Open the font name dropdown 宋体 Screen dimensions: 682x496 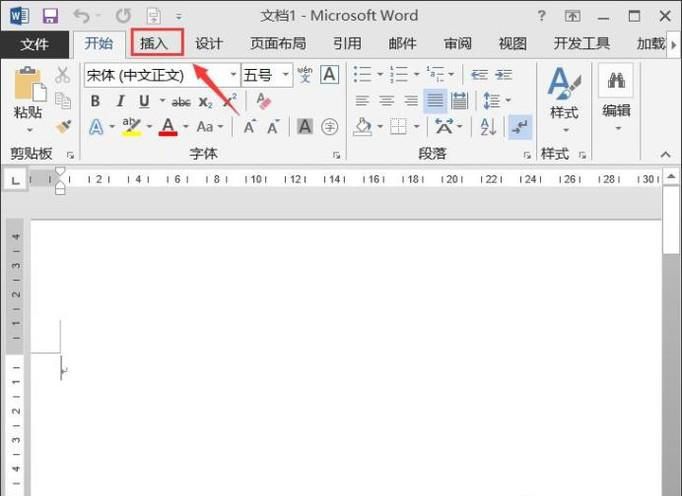point(234,74)
